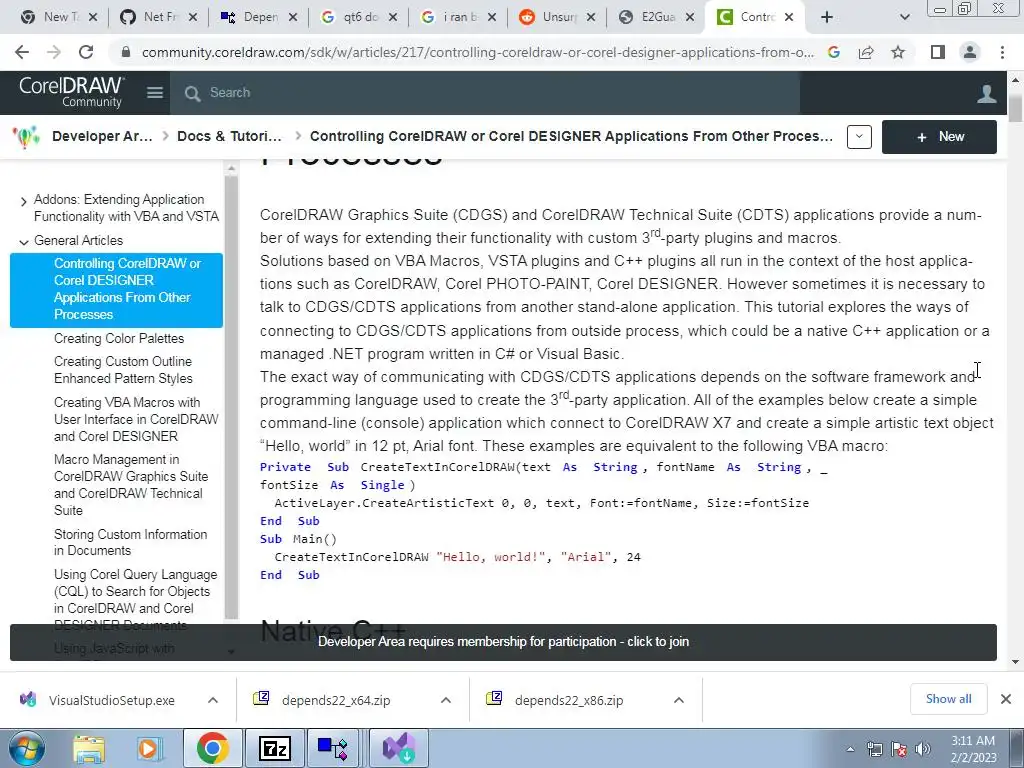The width and height of the screenshot is (1024, 768).
Task: Switch to the GitHub Net Fr tab
Action: (x=160, y=17)
